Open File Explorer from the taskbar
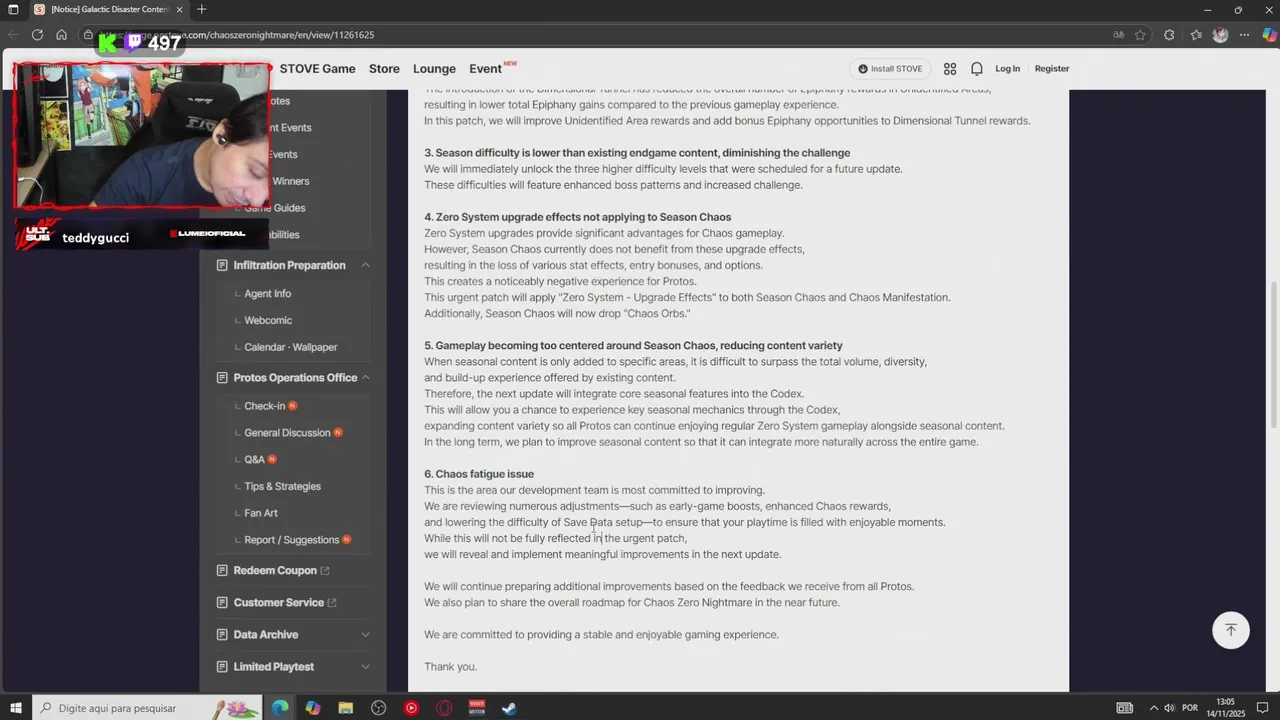This screenshot has height=720, width=1280. click(x=345, y=708)
